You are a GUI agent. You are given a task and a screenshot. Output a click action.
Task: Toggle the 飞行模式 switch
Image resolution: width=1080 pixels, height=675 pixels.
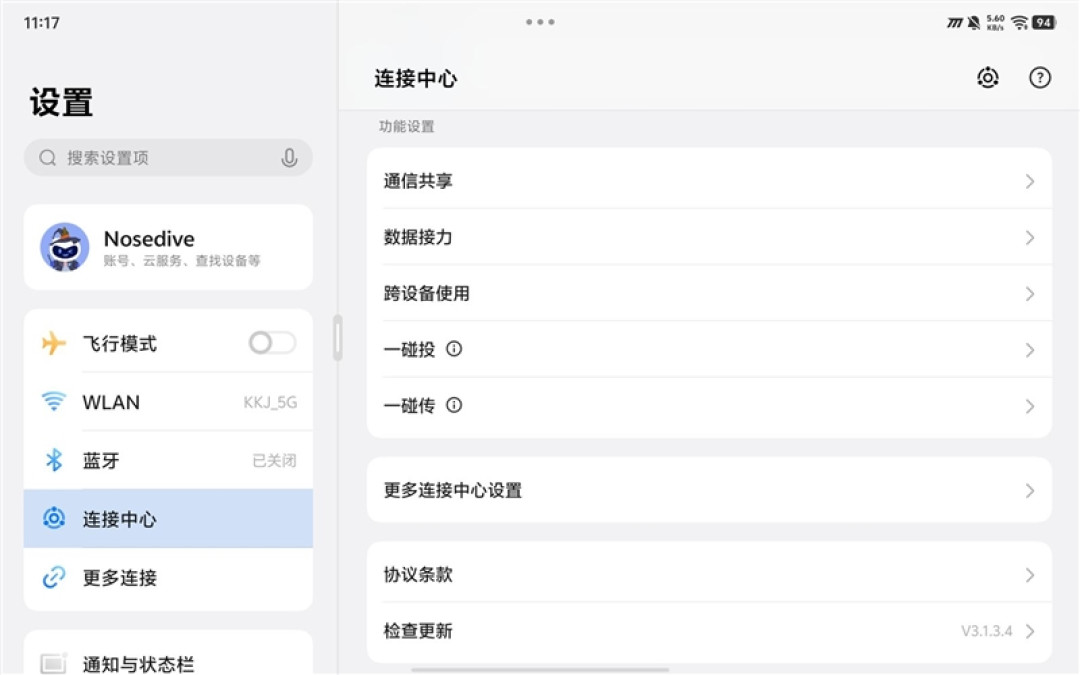[x=273, y=342]
